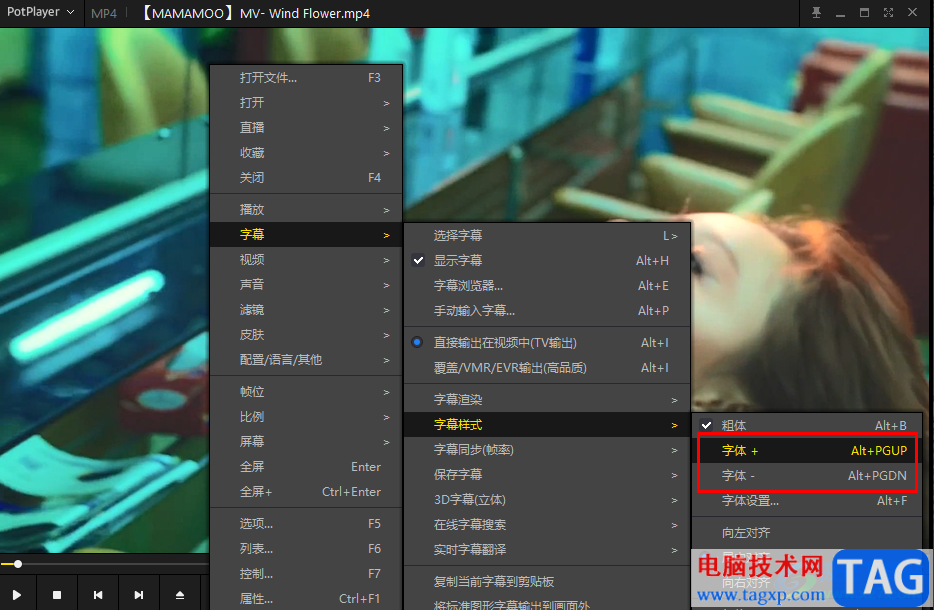Expand the 收藏 submenu
This screenshot has width=934, height=610.
(x=306, y=152)
